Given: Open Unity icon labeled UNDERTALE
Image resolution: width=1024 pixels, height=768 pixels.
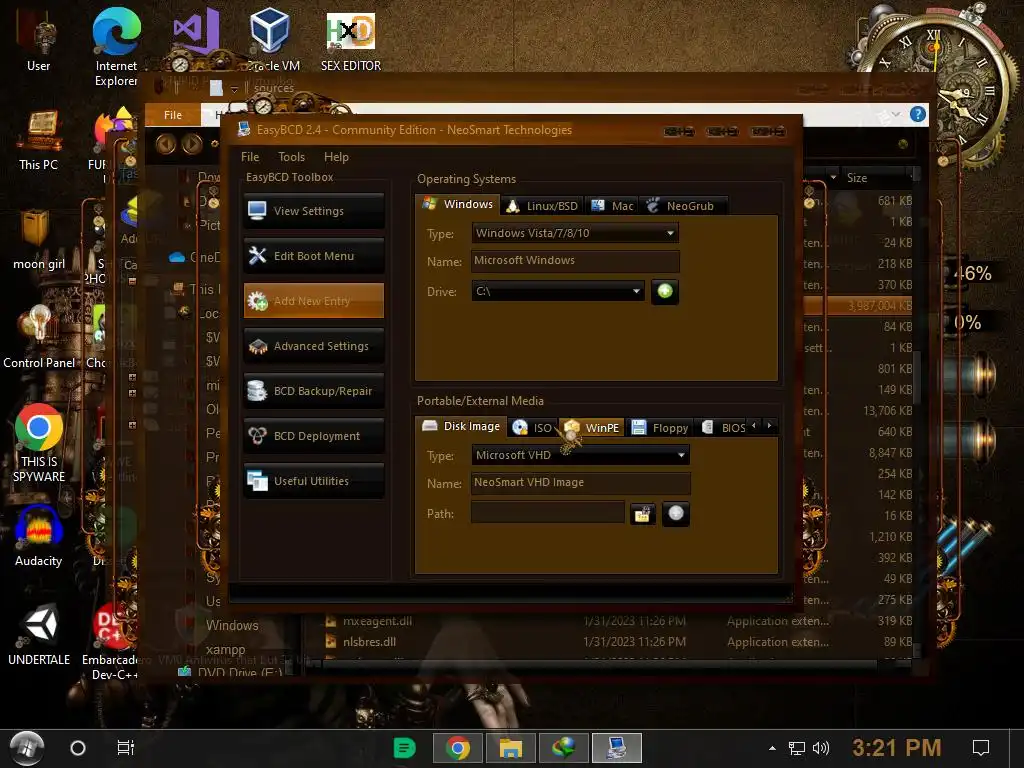Looking at the screenshot, I should click(x=39, y=633).
